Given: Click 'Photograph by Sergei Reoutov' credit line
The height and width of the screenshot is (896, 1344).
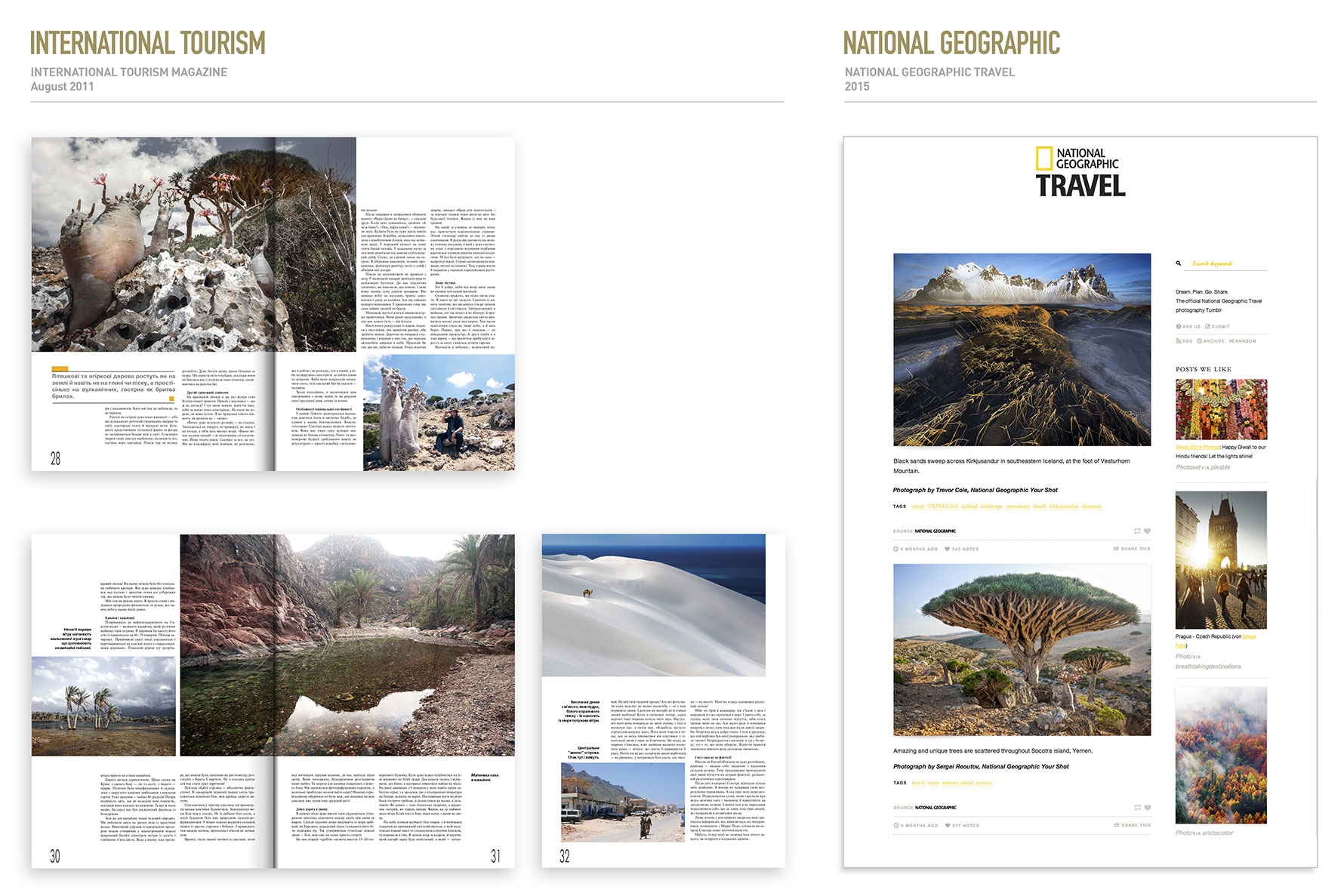Looking at the screenshot, I should (x=981, y=766).
